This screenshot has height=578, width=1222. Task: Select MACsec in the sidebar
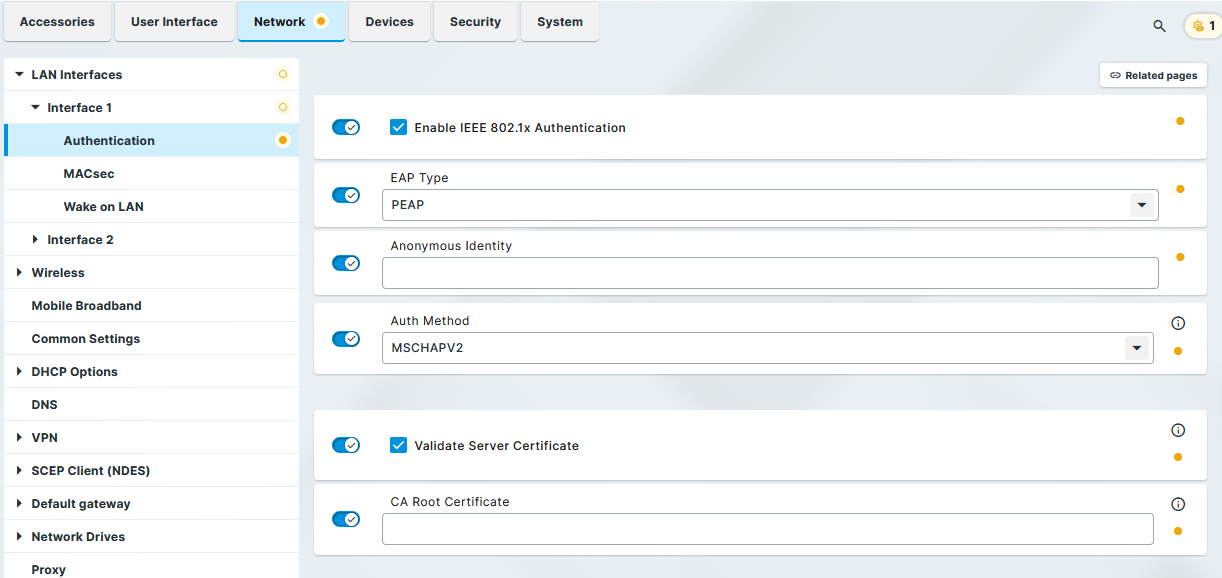(89, 174)
